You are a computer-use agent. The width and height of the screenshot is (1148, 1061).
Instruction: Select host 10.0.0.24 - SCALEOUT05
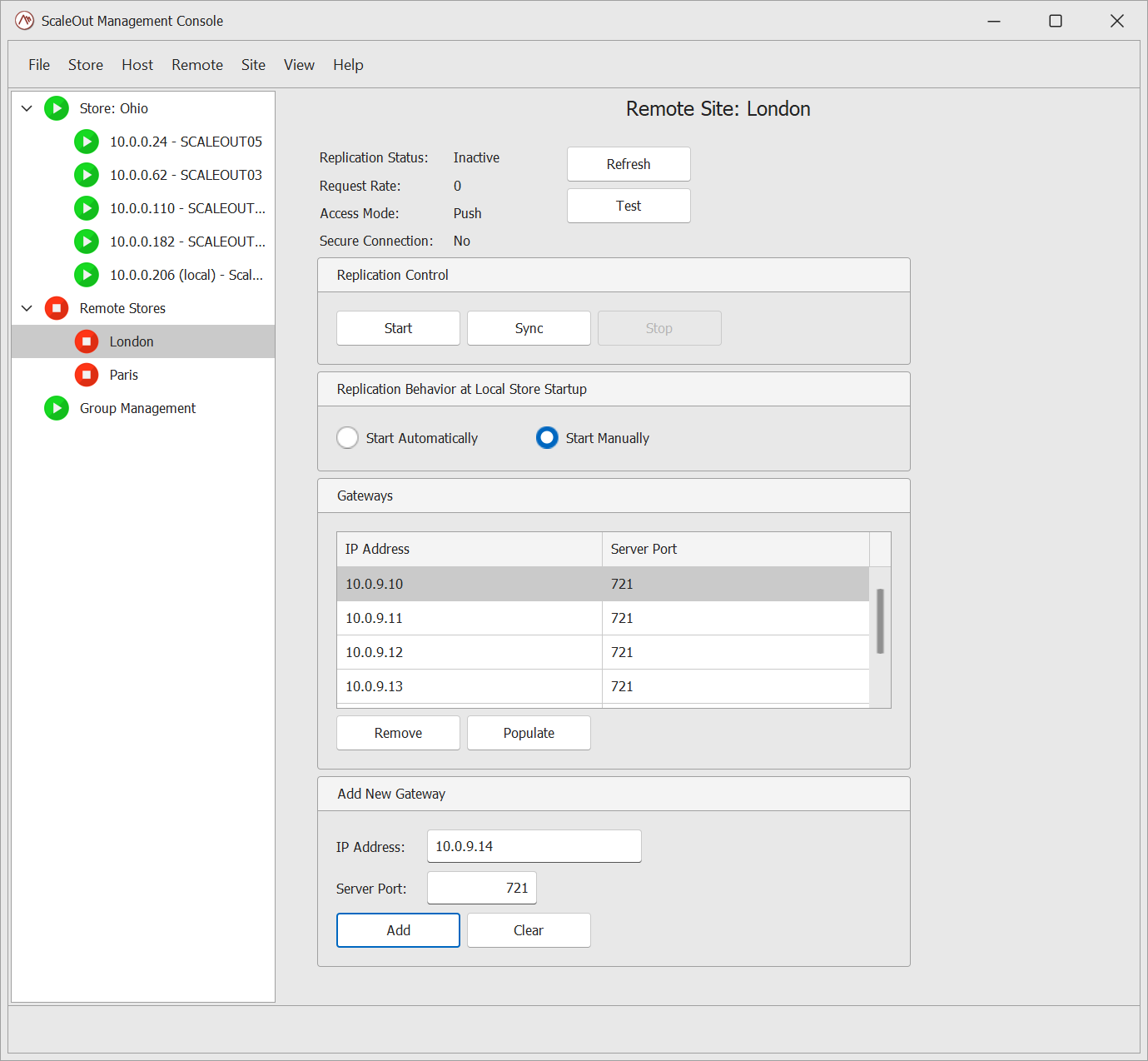(x=143, y=142)
